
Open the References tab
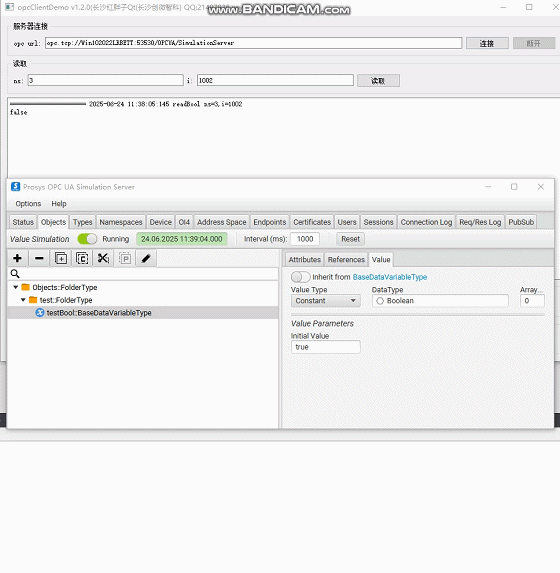point(346,259)
